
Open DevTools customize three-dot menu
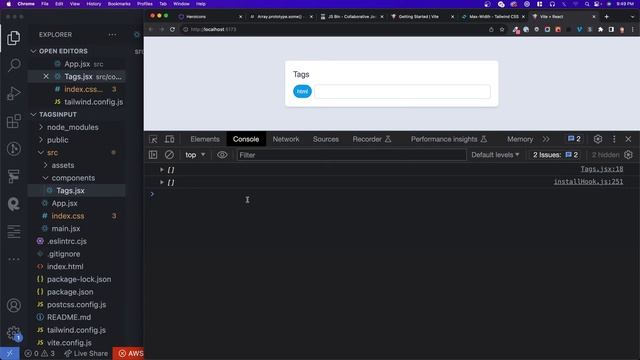614,139
